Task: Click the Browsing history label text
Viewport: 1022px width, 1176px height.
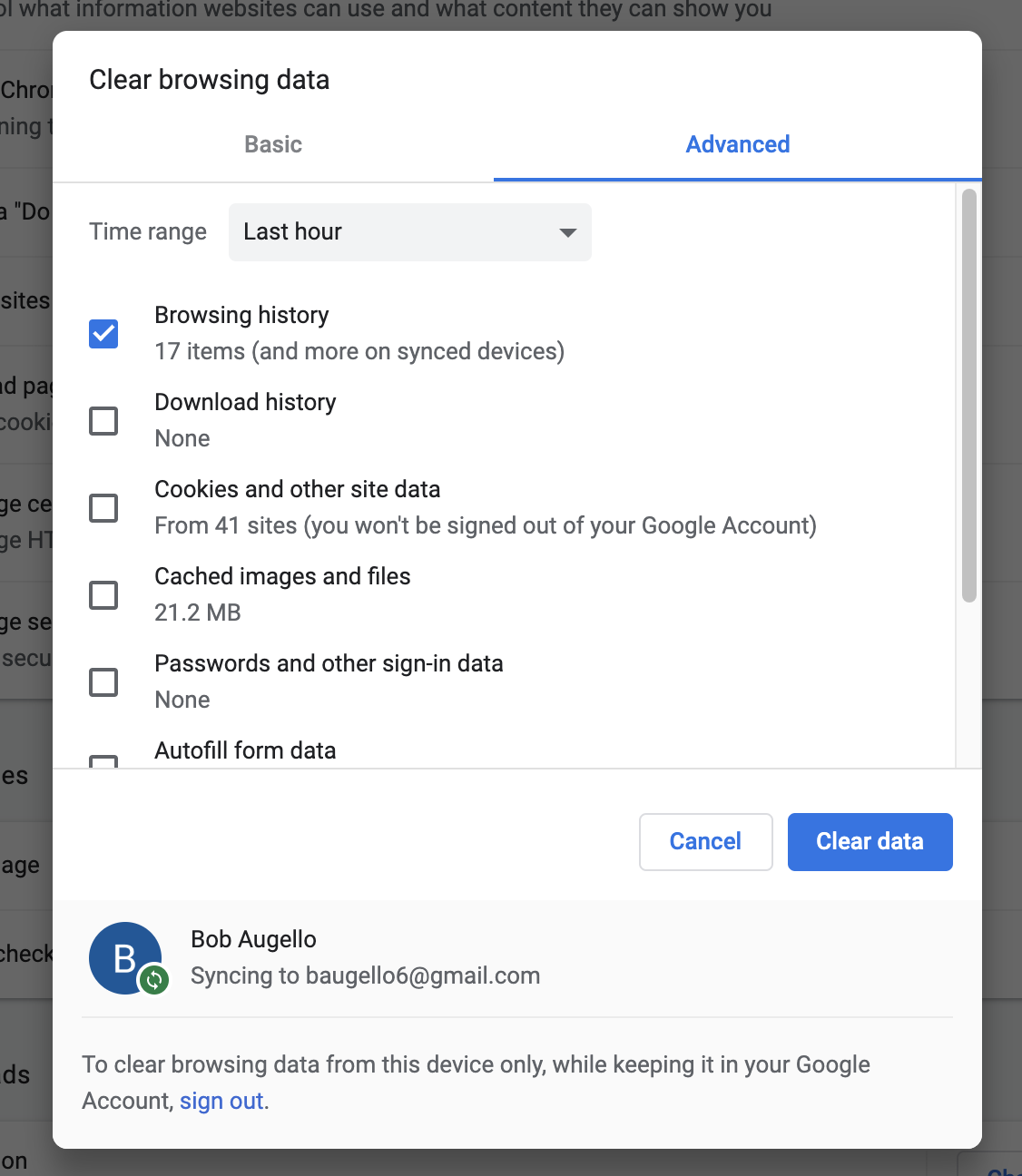Action: point(241,315)
